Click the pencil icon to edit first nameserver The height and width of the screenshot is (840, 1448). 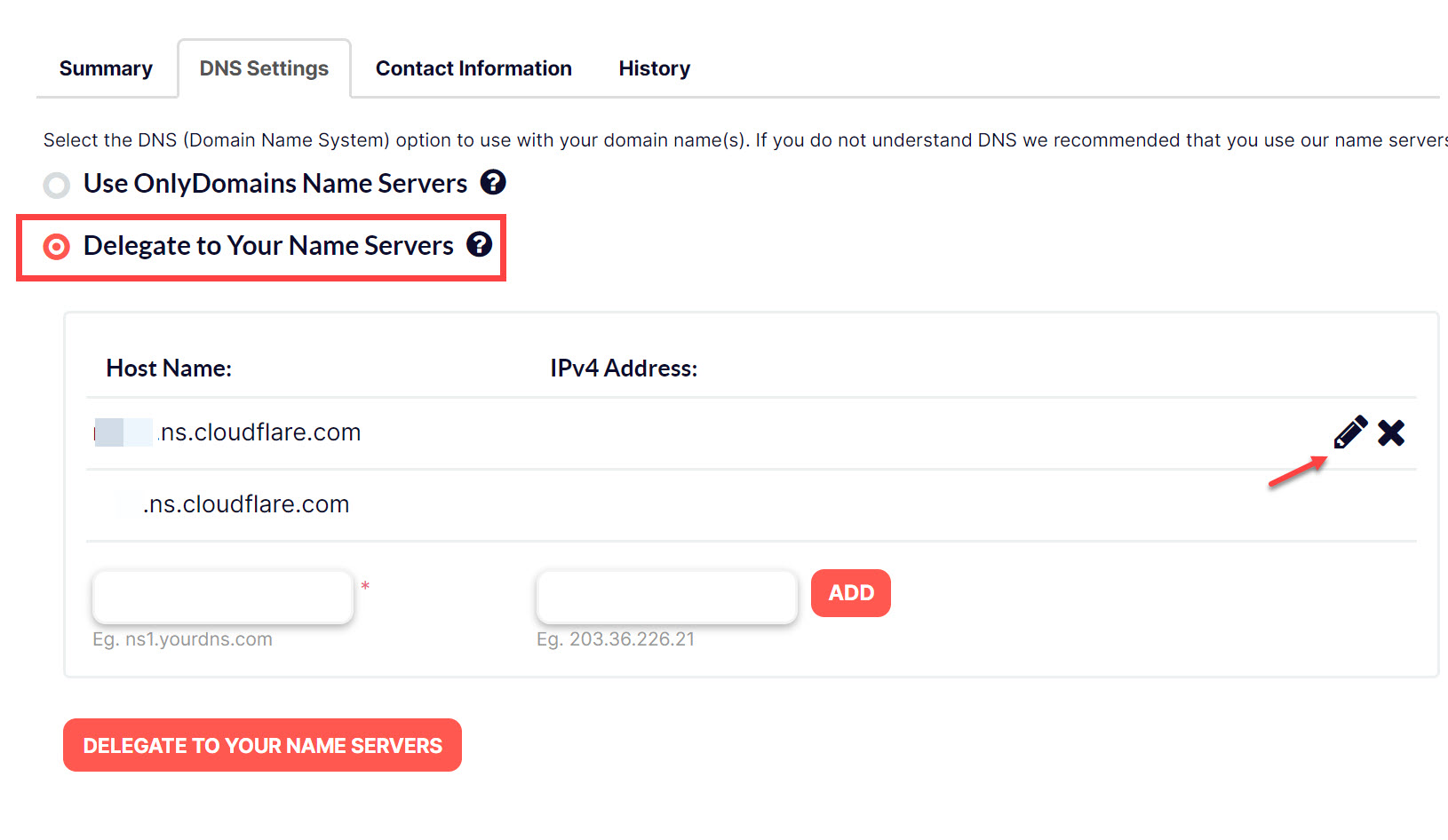point(1349,432)
